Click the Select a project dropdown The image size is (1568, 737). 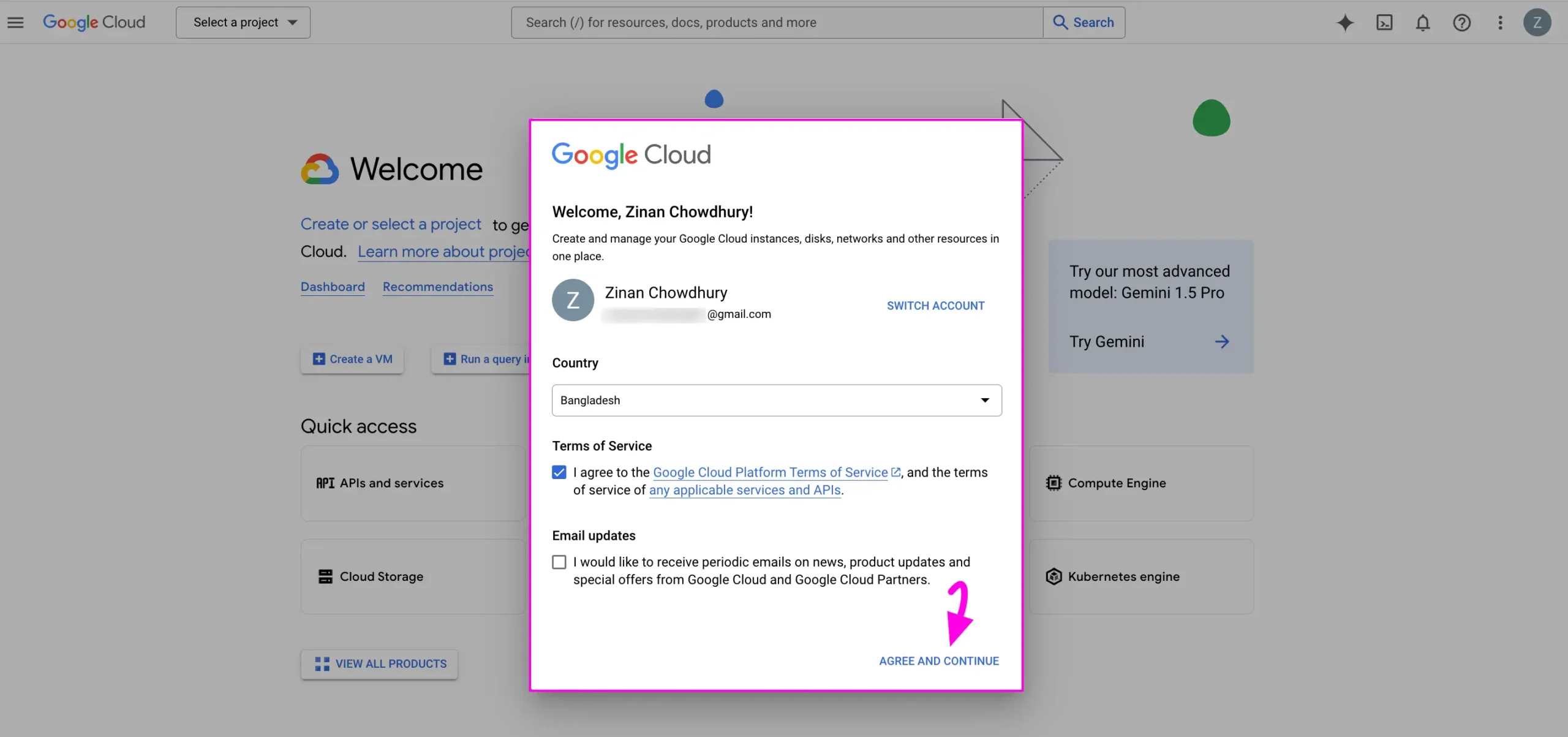click(x=242, y=22)
